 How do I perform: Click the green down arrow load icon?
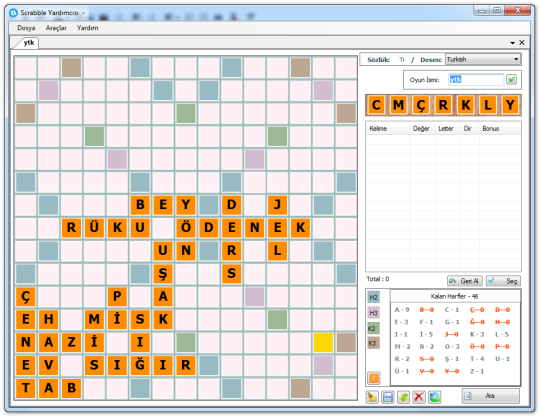tap(403, 397)
